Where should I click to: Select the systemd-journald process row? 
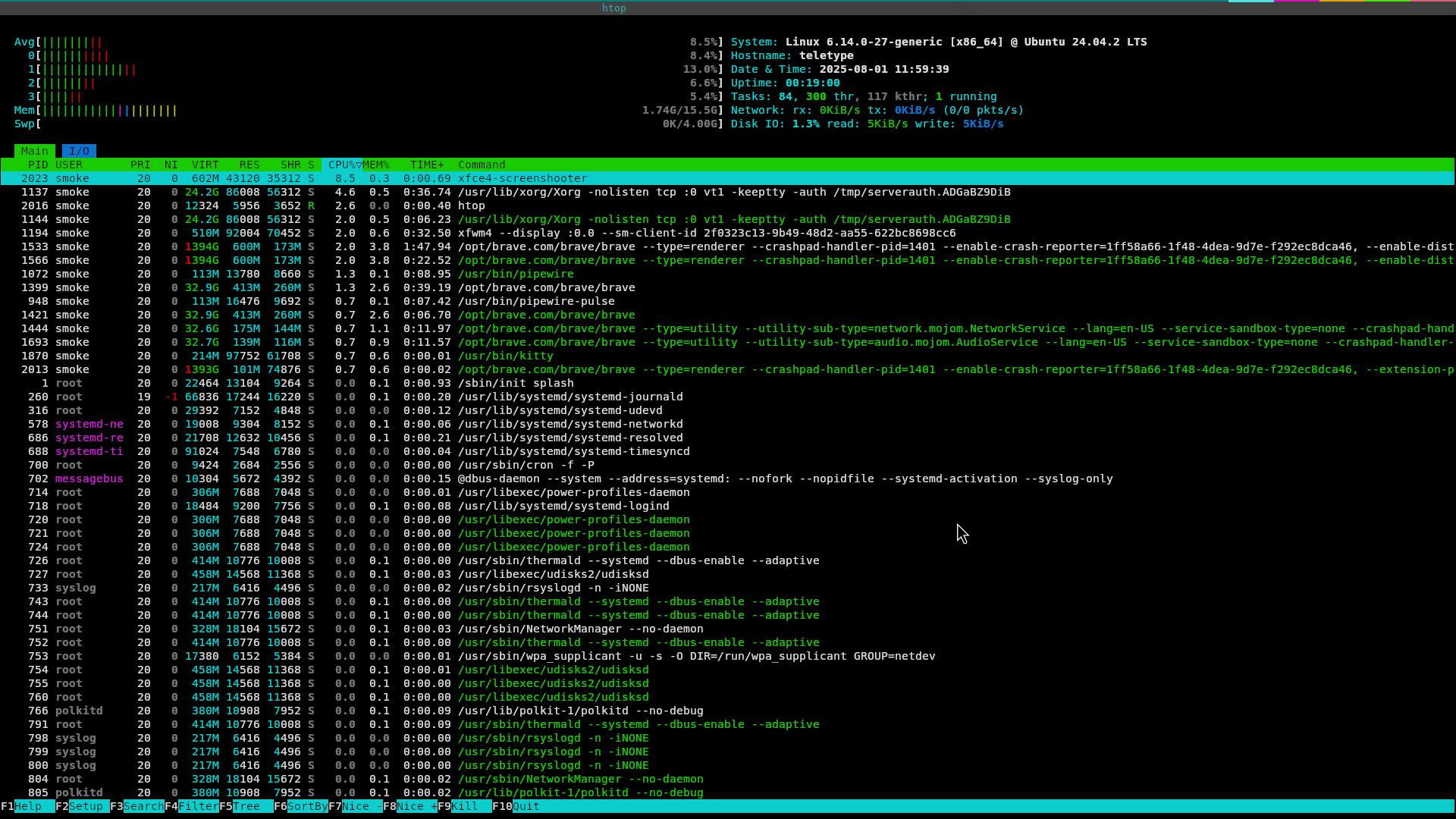[728, 397]
